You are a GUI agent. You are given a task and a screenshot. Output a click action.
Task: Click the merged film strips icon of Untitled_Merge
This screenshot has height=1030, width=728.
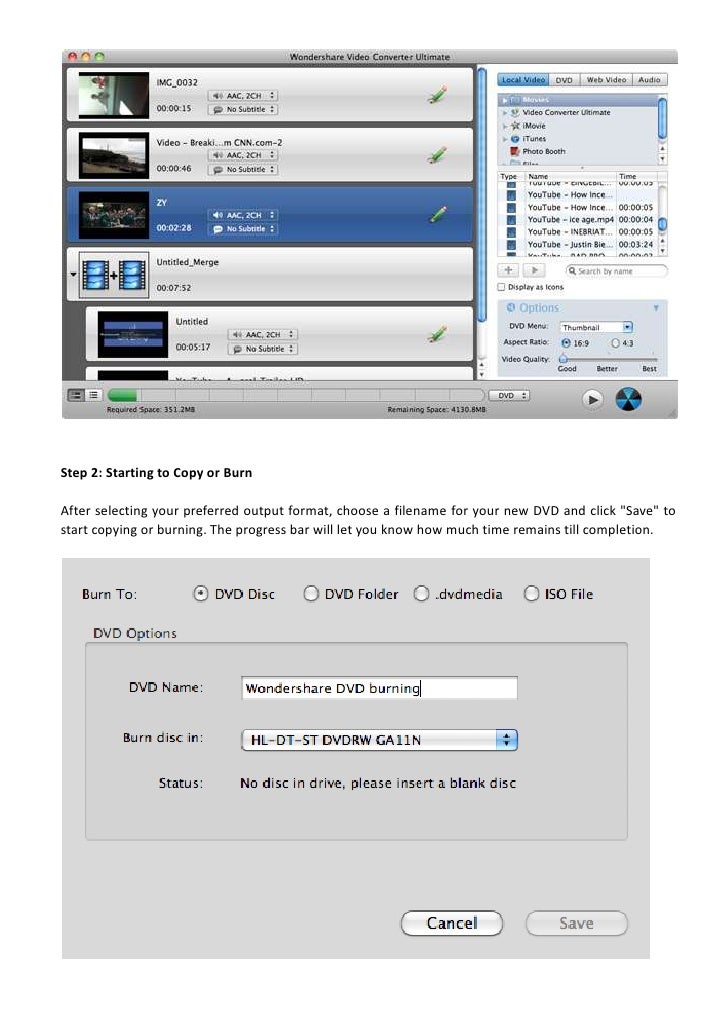pyautogui.click(x=114, y=275)
